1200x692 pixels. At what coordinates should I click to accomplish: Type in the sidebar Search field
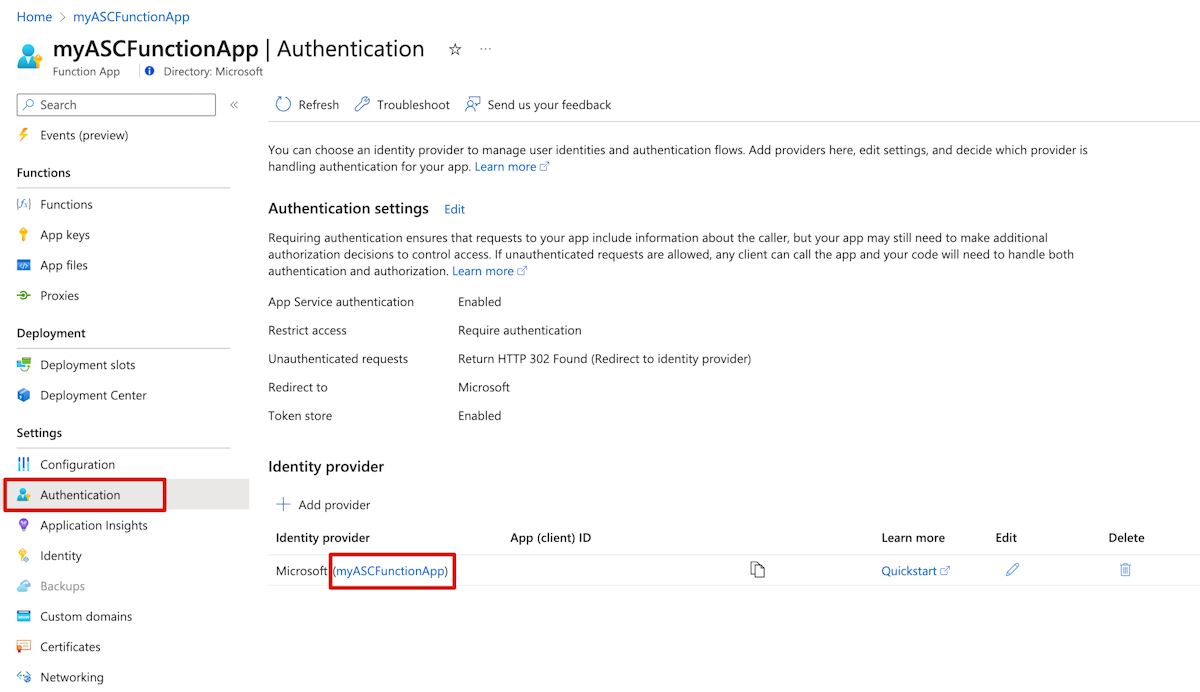(x=120, y=105)
